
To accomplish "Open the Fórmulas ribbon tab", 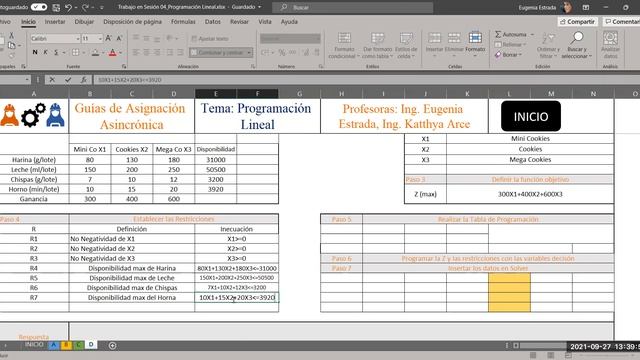I will tap(183, 22).
